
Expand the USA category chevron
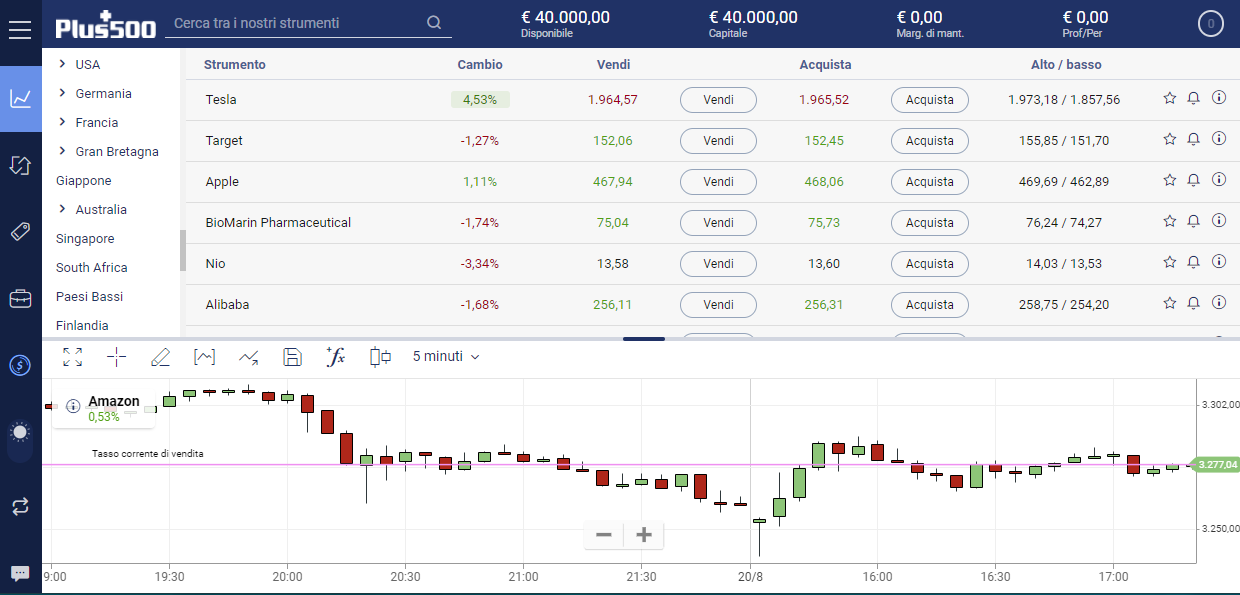(62, 64)
